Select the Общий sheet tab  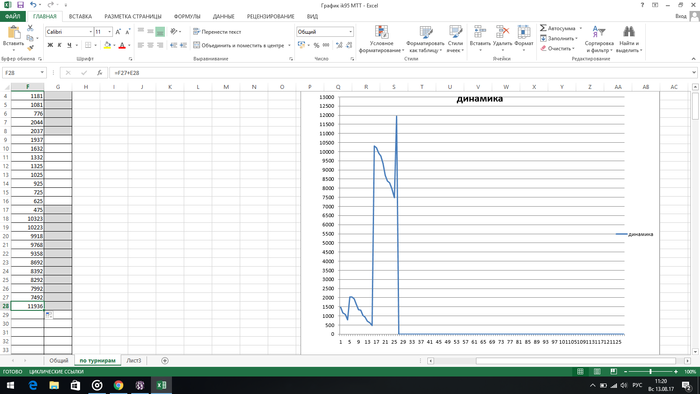pyautogui.click(x=58, y=361)
